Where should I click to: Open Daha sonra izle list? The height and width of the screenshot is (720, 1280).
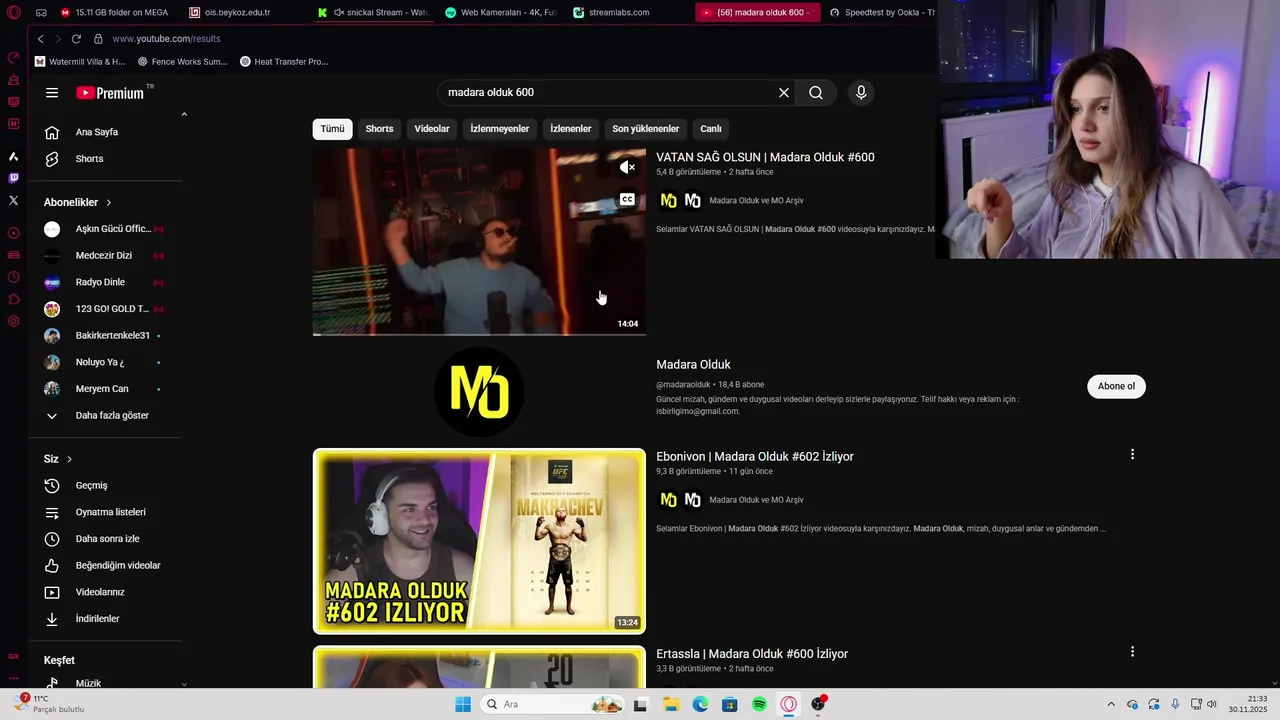[105, 539]
